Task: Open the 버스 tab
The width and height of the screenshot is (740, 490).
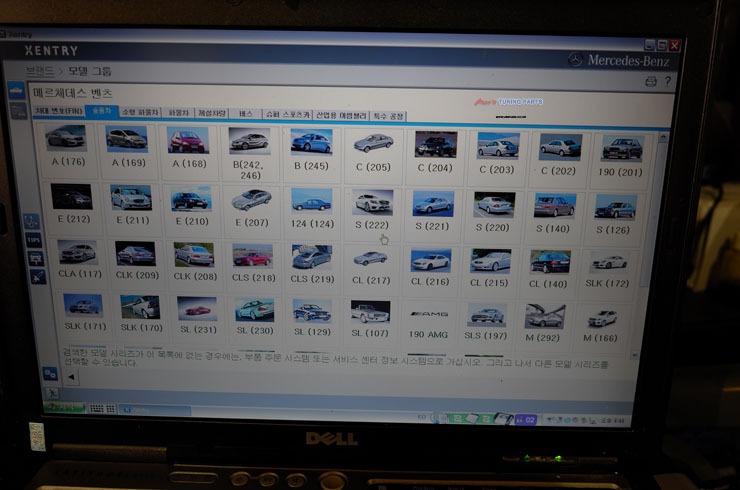Action: click(x=246, y=114)
